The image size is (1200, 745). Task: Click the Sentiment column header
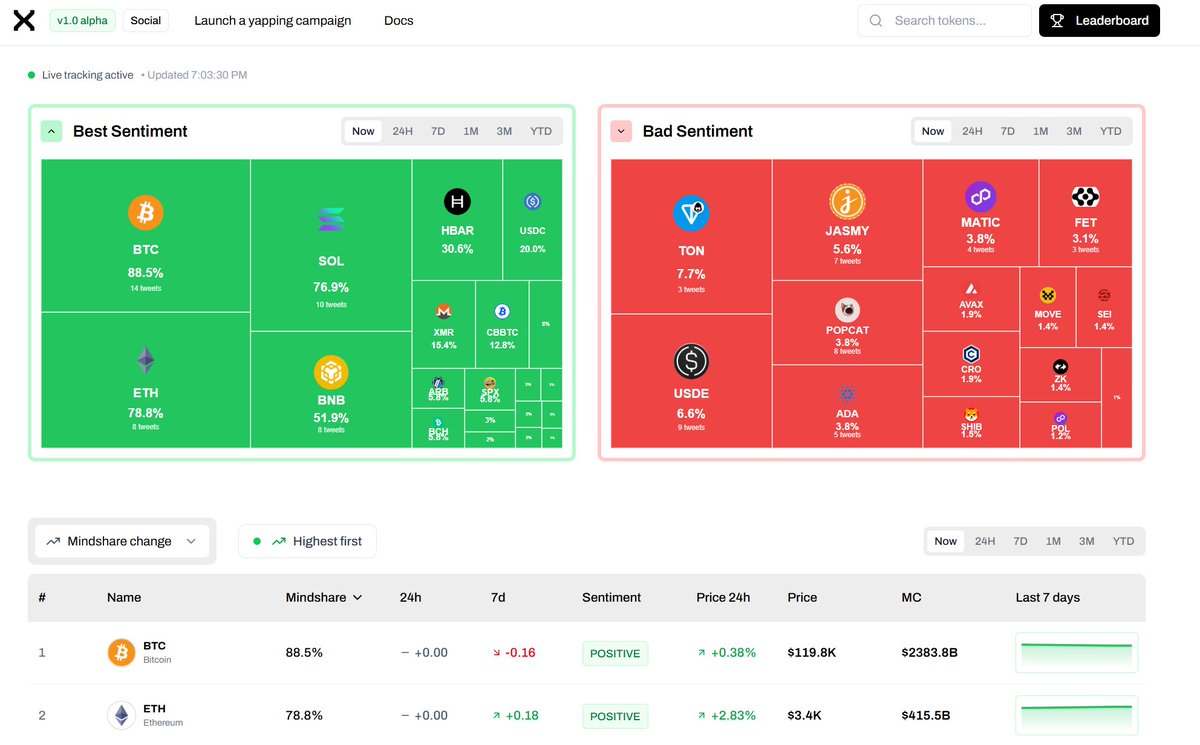[611, 598]
